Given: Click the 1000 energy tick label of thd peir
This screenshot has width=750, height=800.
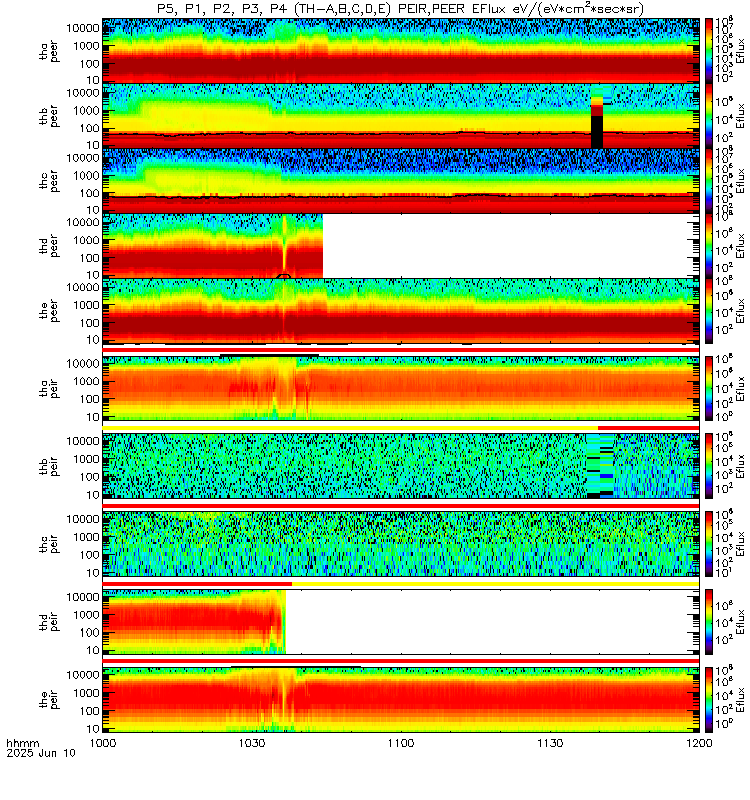Looking at the screenshot, I should (x=86, y=615).
